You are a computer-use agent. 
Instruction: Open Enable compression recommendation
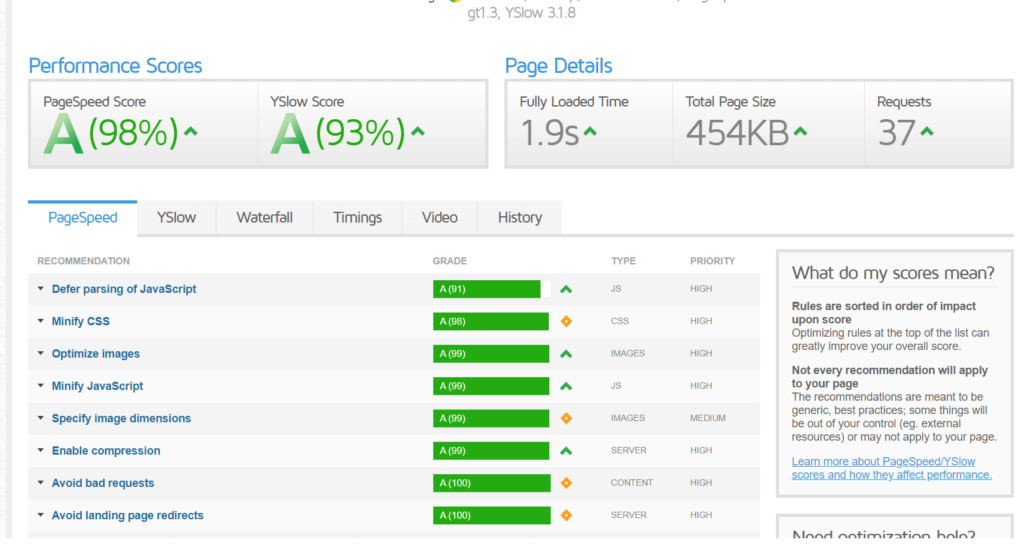[106, 451]
